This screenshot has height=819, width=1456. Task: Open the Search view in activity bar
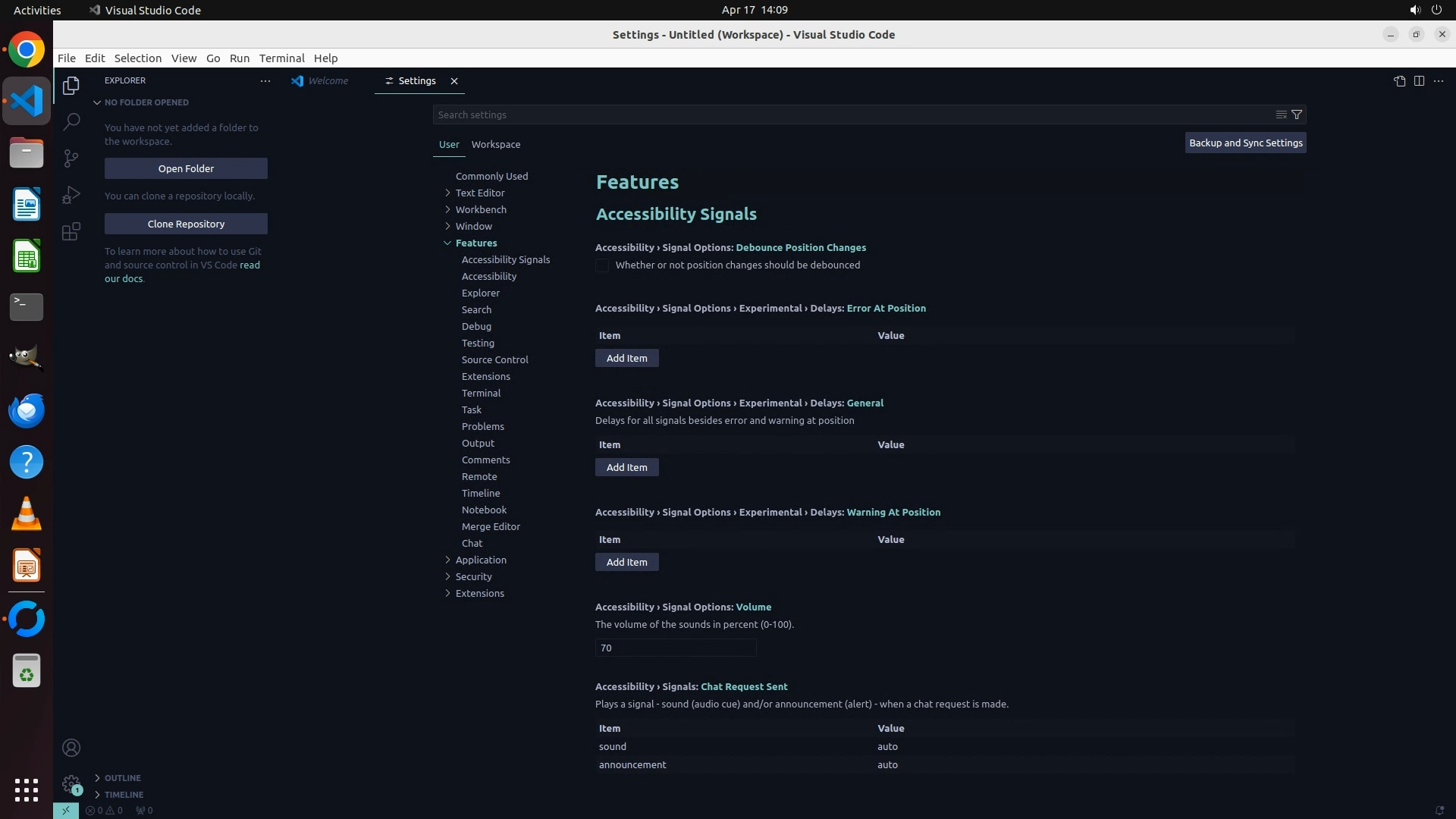pos(71,121)
